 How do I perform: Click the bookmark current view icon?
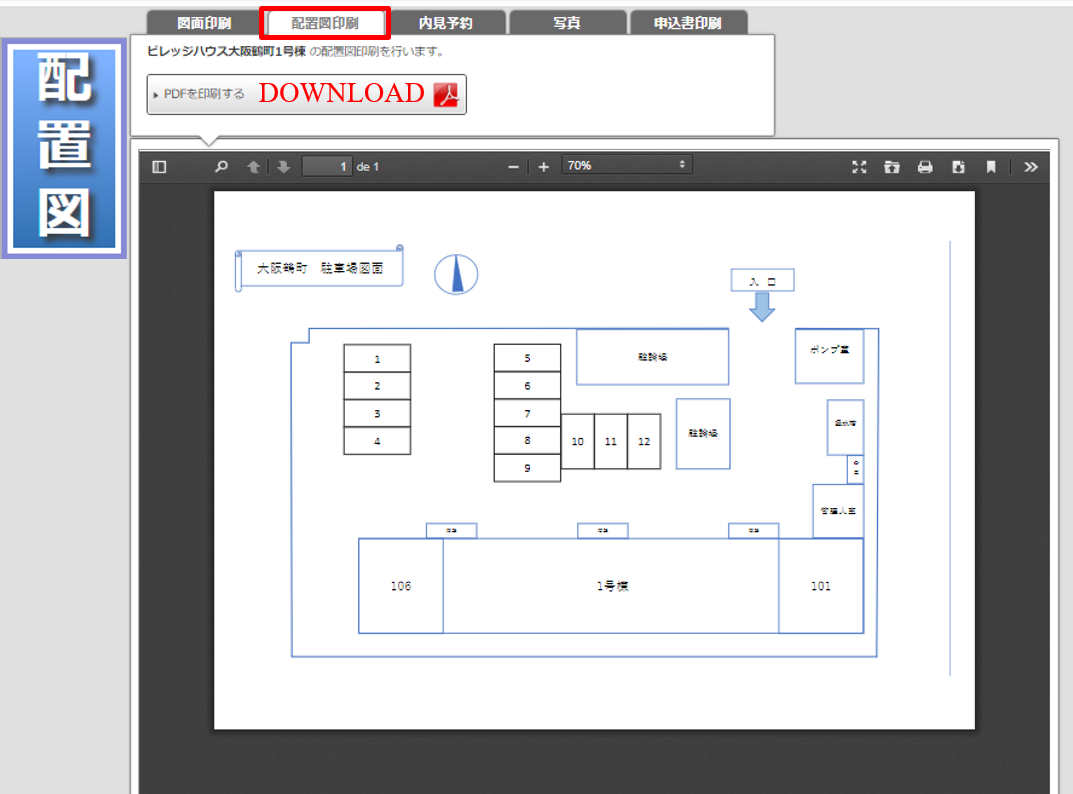pos(991,167)
